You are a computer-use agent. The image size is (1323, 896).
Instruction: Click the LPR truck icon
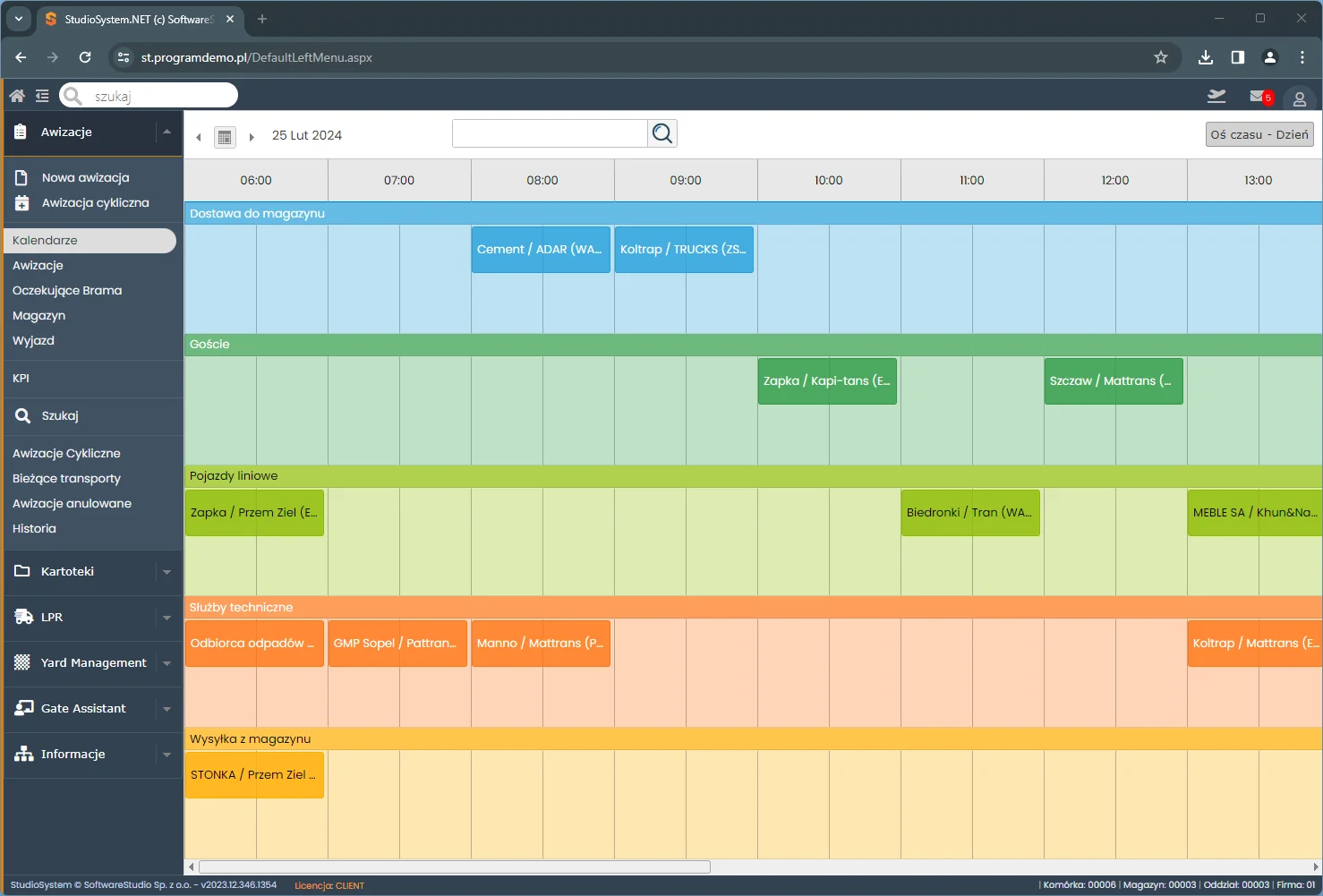pos(24,617)
